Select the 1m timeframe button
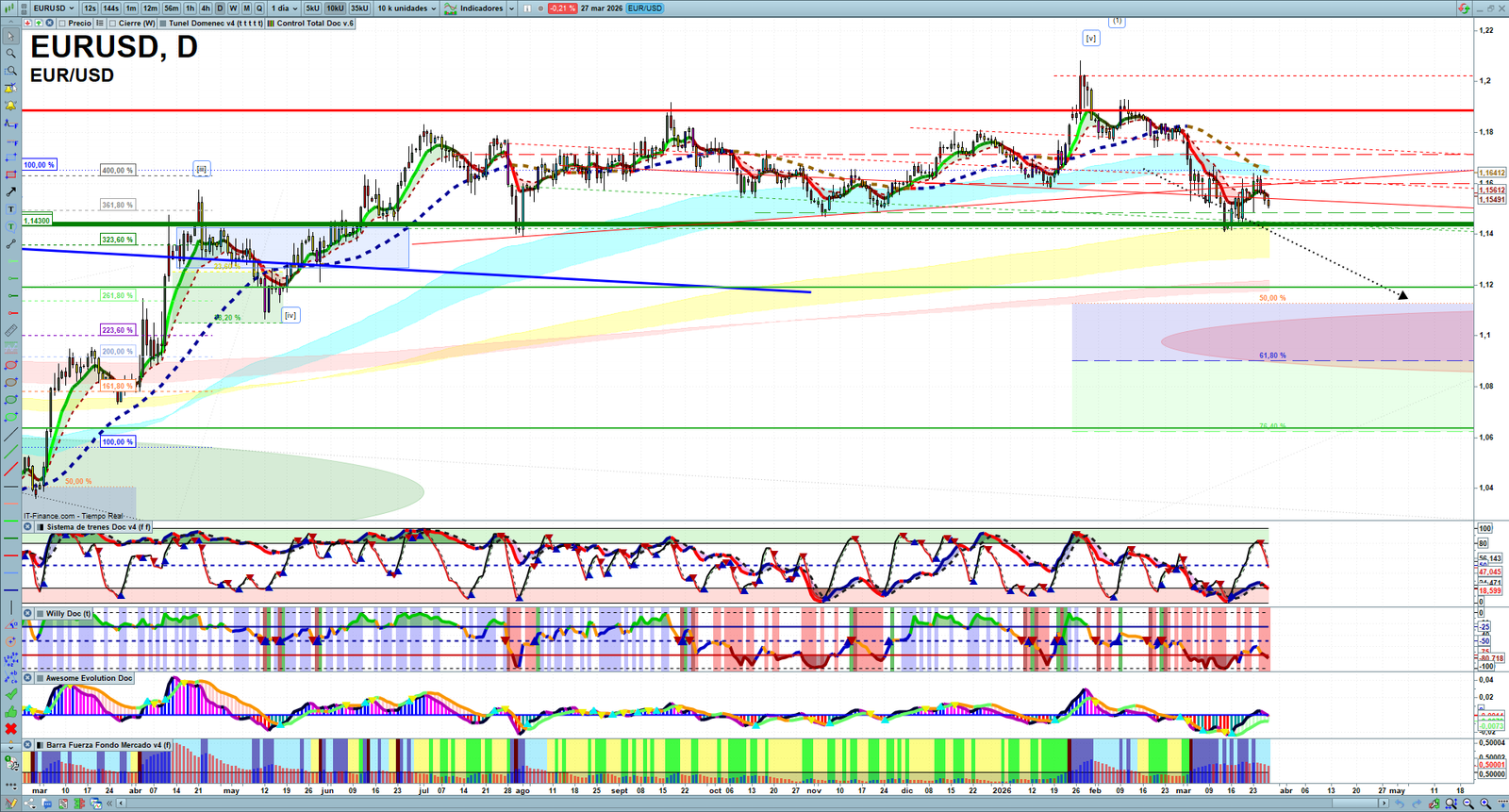This screenshot has width=1509, height=812. (x=131, y=8)
